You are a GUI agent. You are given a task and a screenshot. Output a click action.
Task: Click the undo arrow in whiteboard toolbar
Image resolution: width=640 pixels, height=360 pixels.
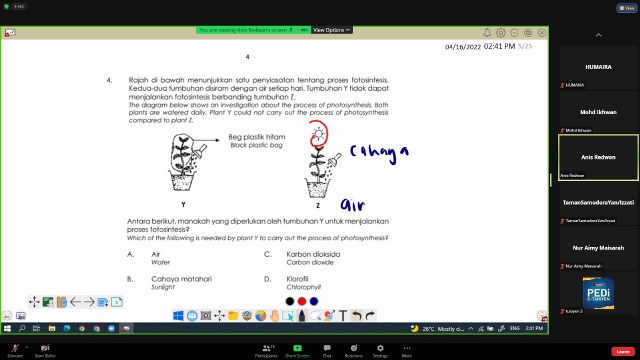point(357,316)
